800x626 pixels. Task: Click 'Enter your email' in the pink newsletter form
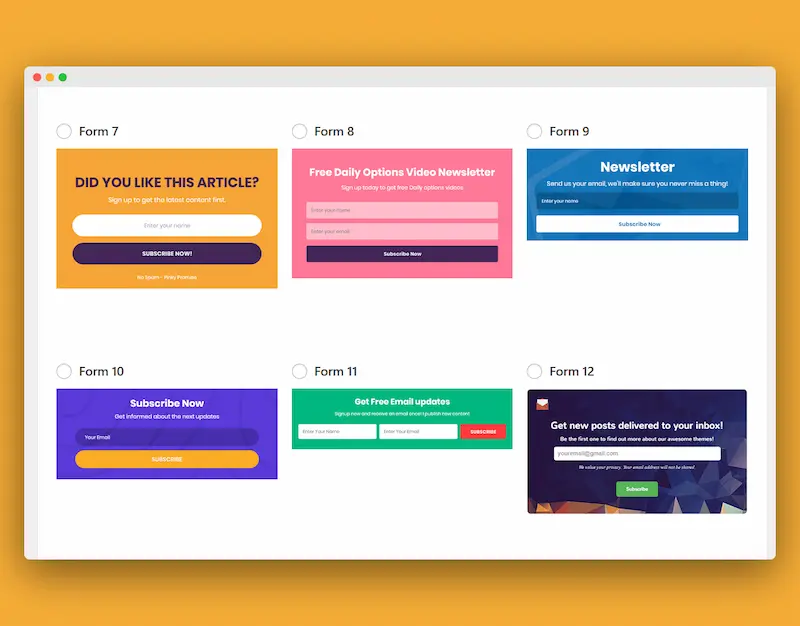pyautogui.click(x=401, y=233)
